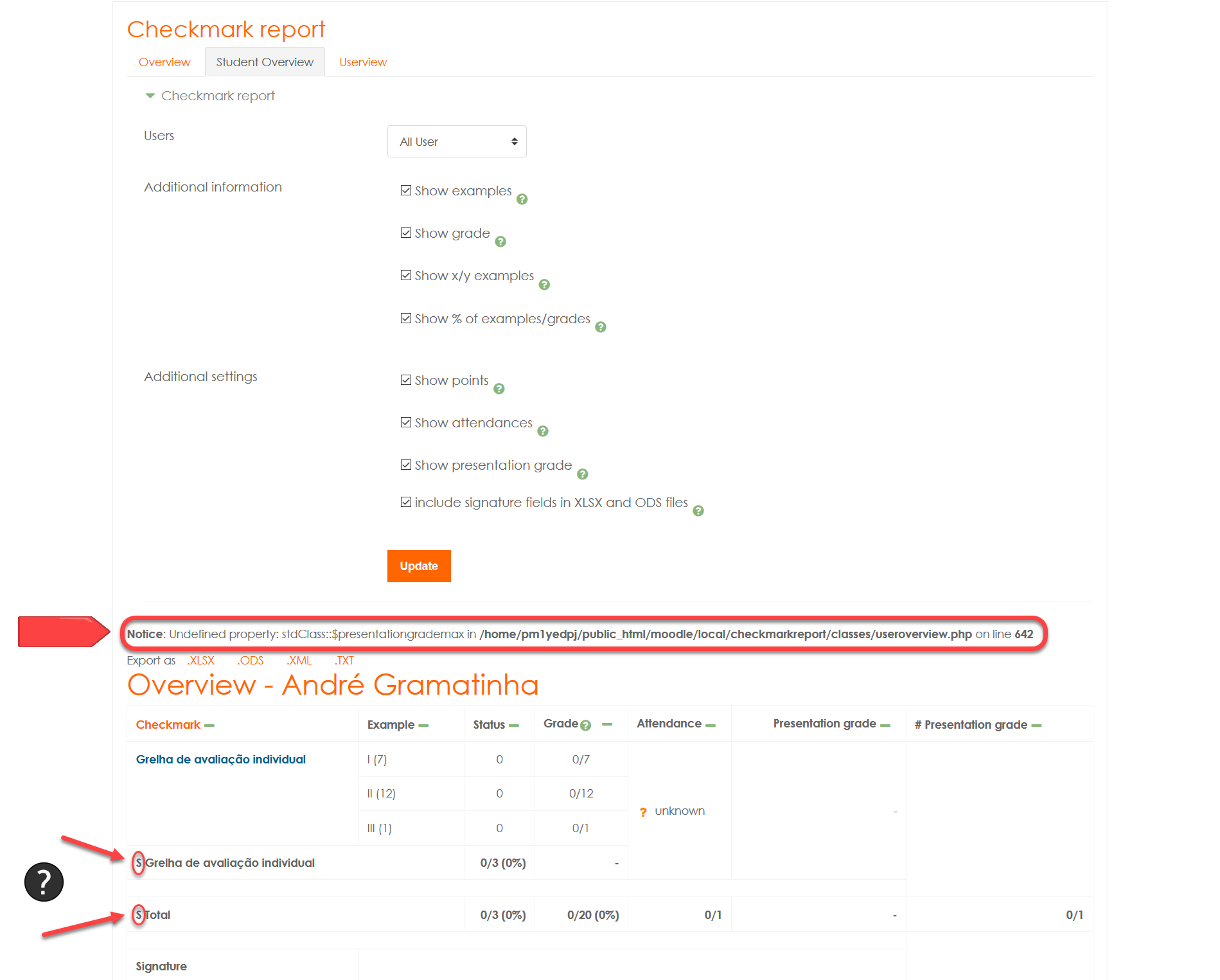1220x980 pixels.
Task: Disable the Show x/y examples checkbox
Action: [405, 274]
